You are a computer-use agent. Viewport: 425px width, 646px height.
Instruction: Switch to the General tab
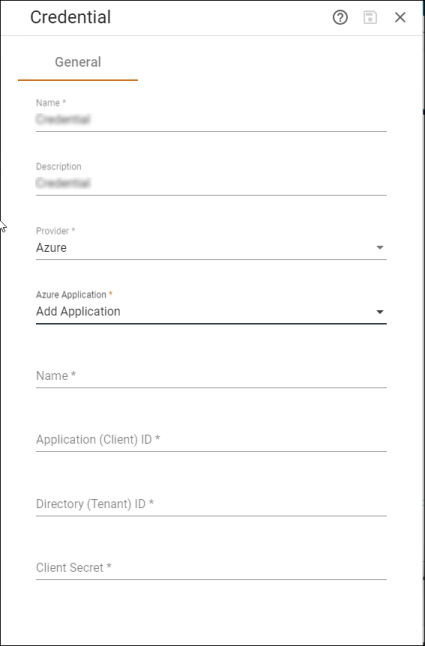(x=78, y=62)
